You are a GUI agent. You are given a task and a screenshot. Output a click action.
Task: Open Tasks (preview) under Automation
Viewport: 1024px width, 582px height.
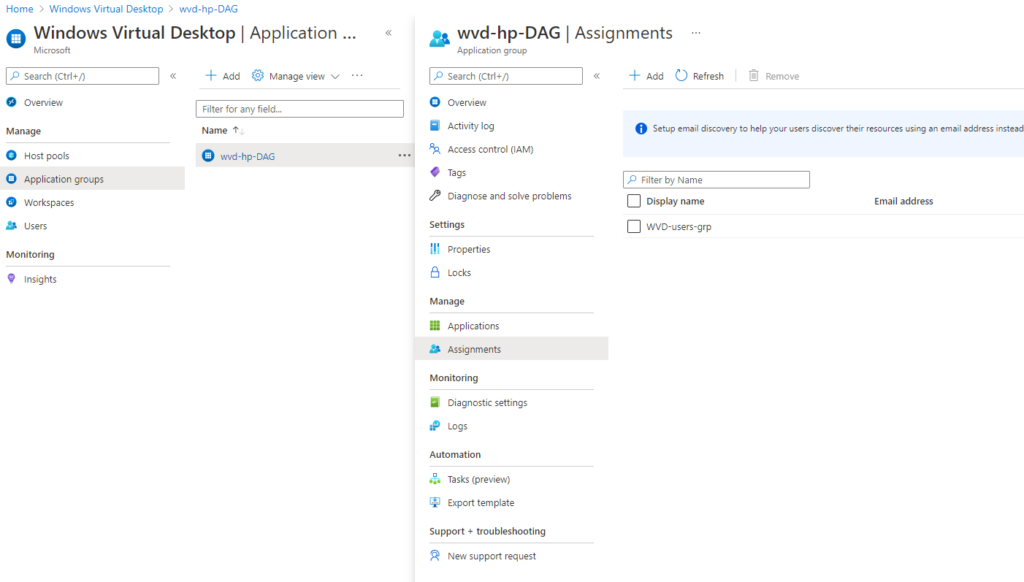click(x=478, y=479)
